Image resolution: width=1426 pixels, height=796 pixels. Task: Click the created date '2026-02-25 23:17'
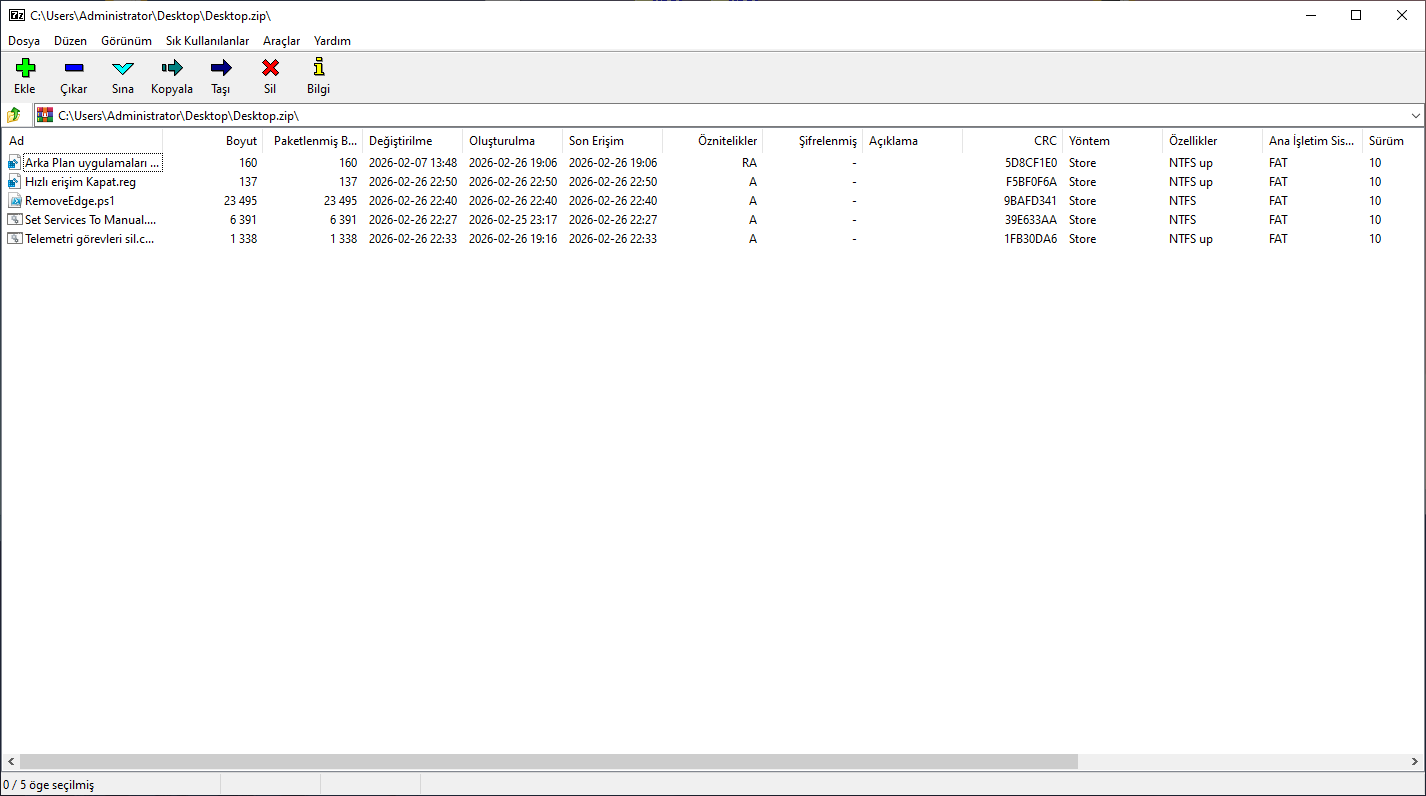513,220
